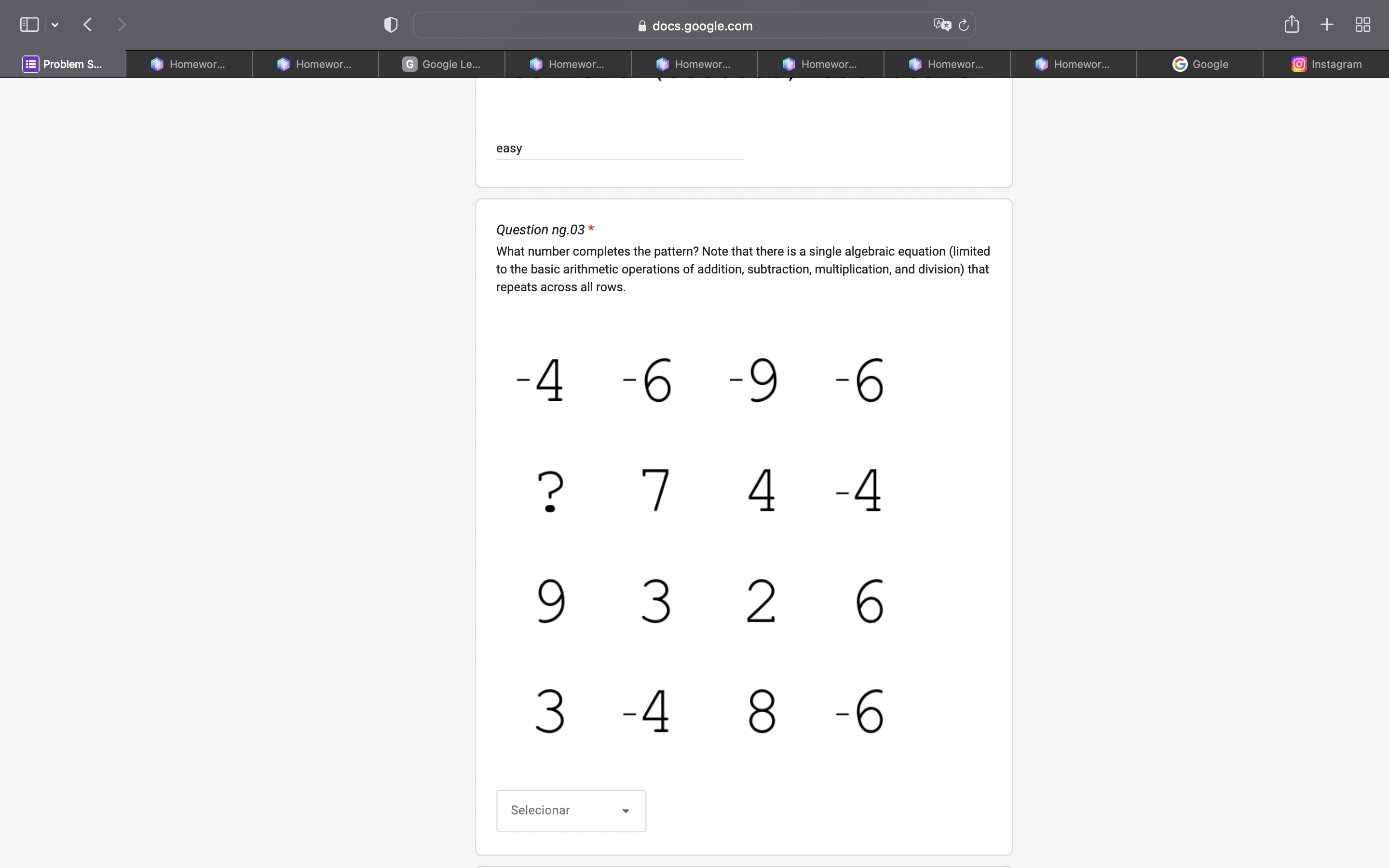This screenshot has height=868, width=1389.
Task: Open the Selecionar answer dropdown
Action: click(x=571, y=811)
